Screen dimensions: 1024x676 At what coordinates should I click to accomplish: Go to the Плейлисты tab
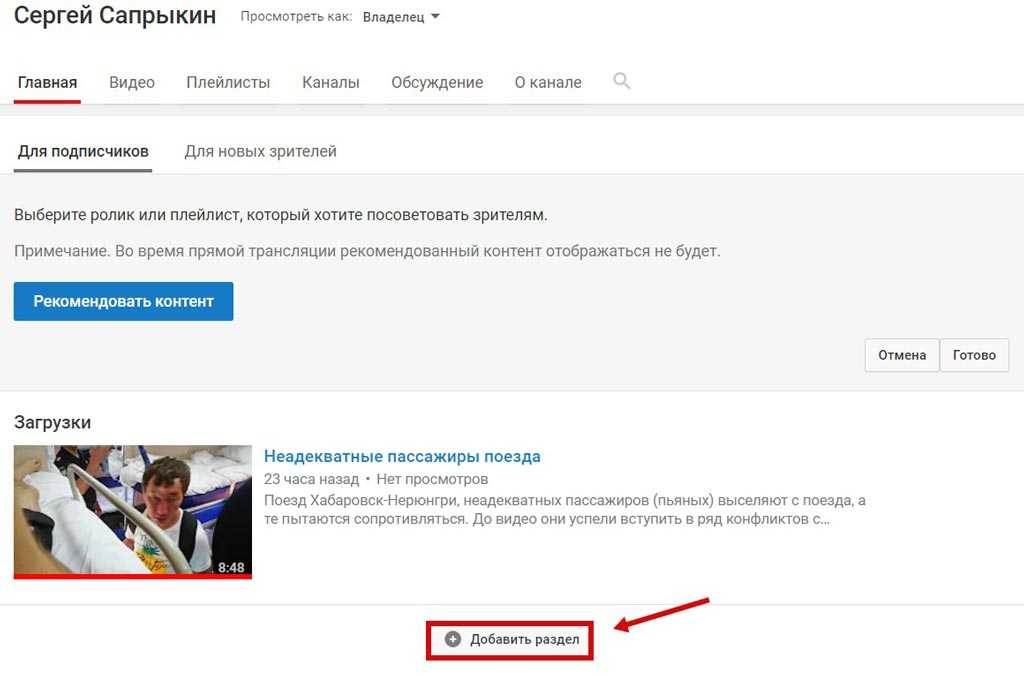228,83
